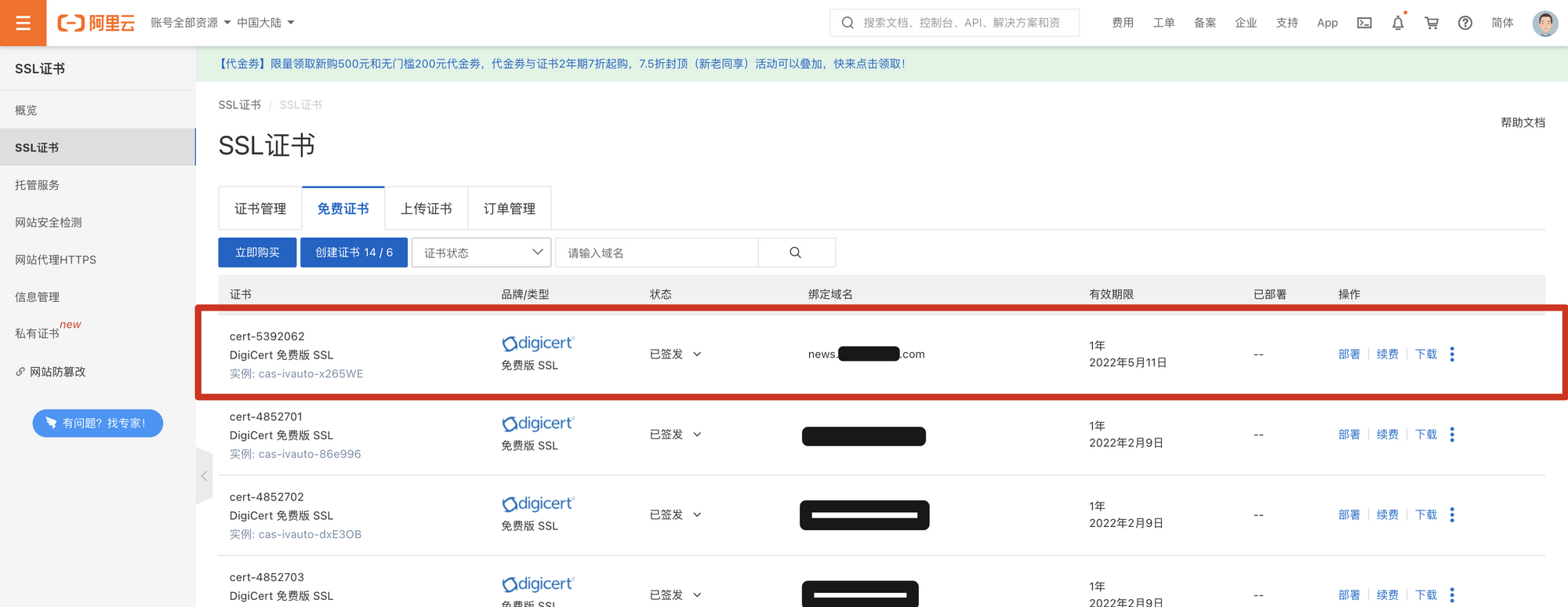
Task: Open the user avatar profile menu
Action: click(x=1544, y=23)
